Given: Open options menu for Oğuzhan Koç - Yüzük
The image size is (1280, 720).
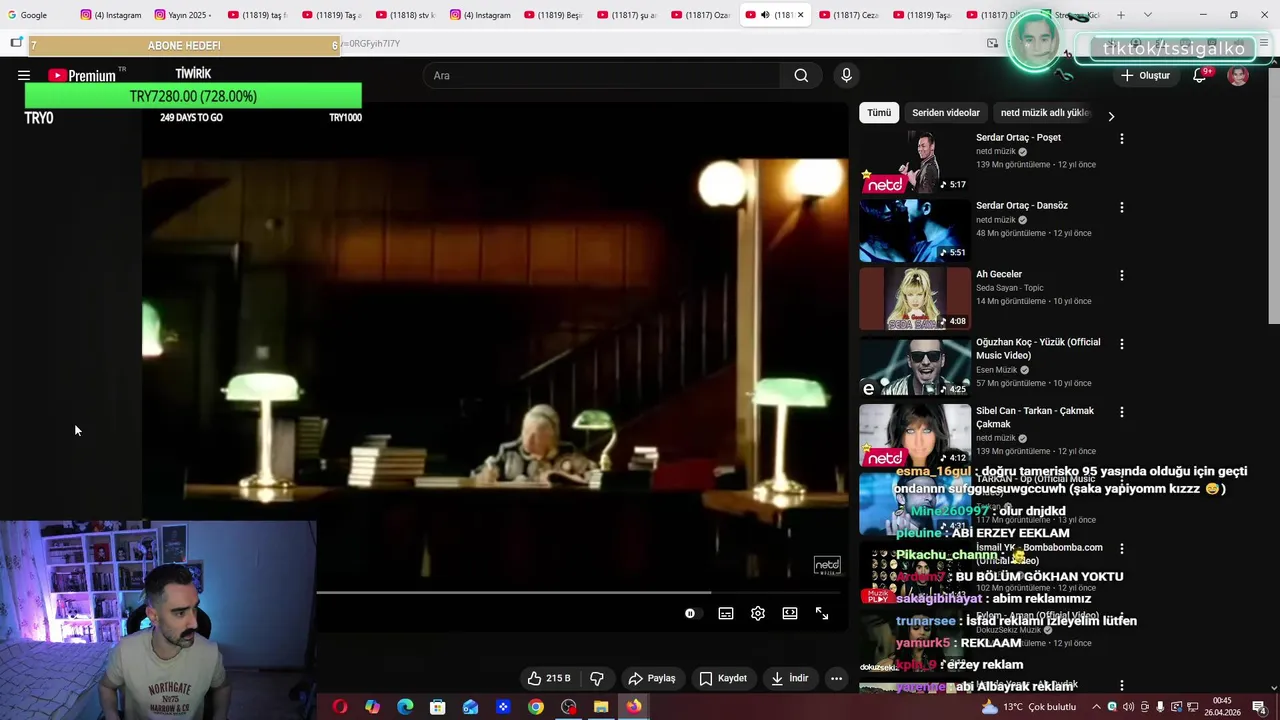Looking at the screenshot, I should pos(1121,344).
